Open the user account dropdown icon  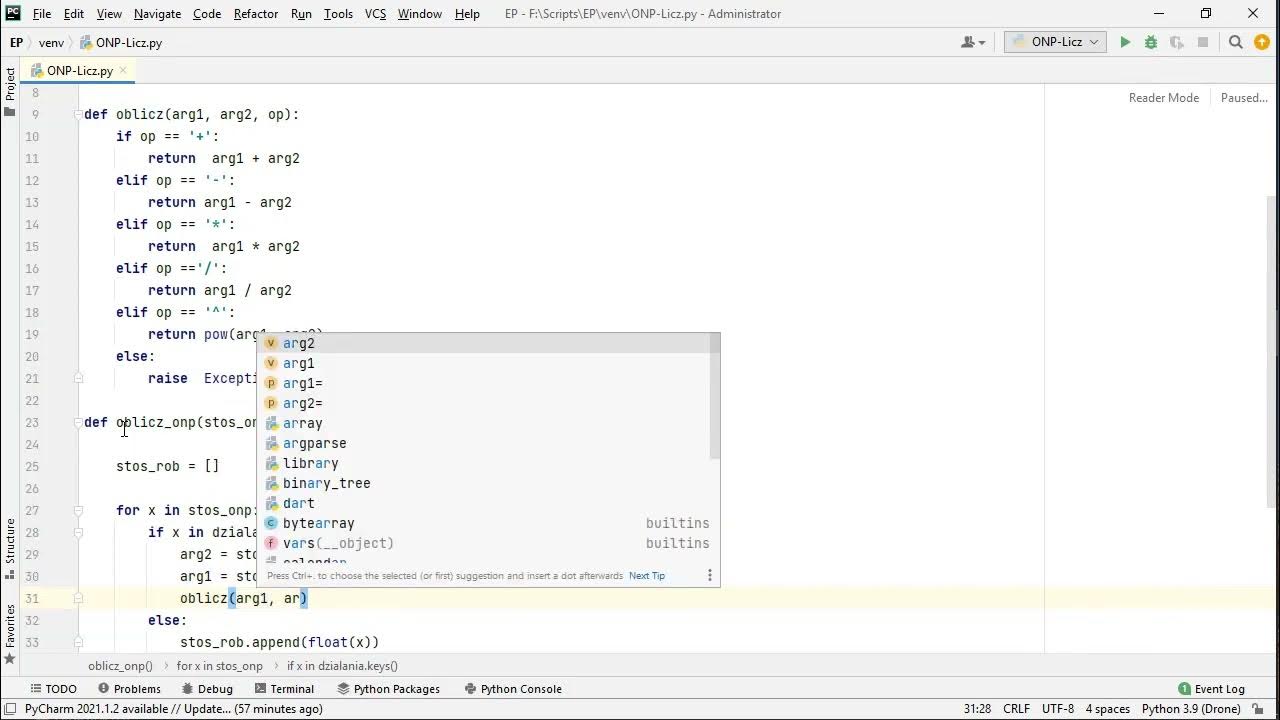coord(972,42)
